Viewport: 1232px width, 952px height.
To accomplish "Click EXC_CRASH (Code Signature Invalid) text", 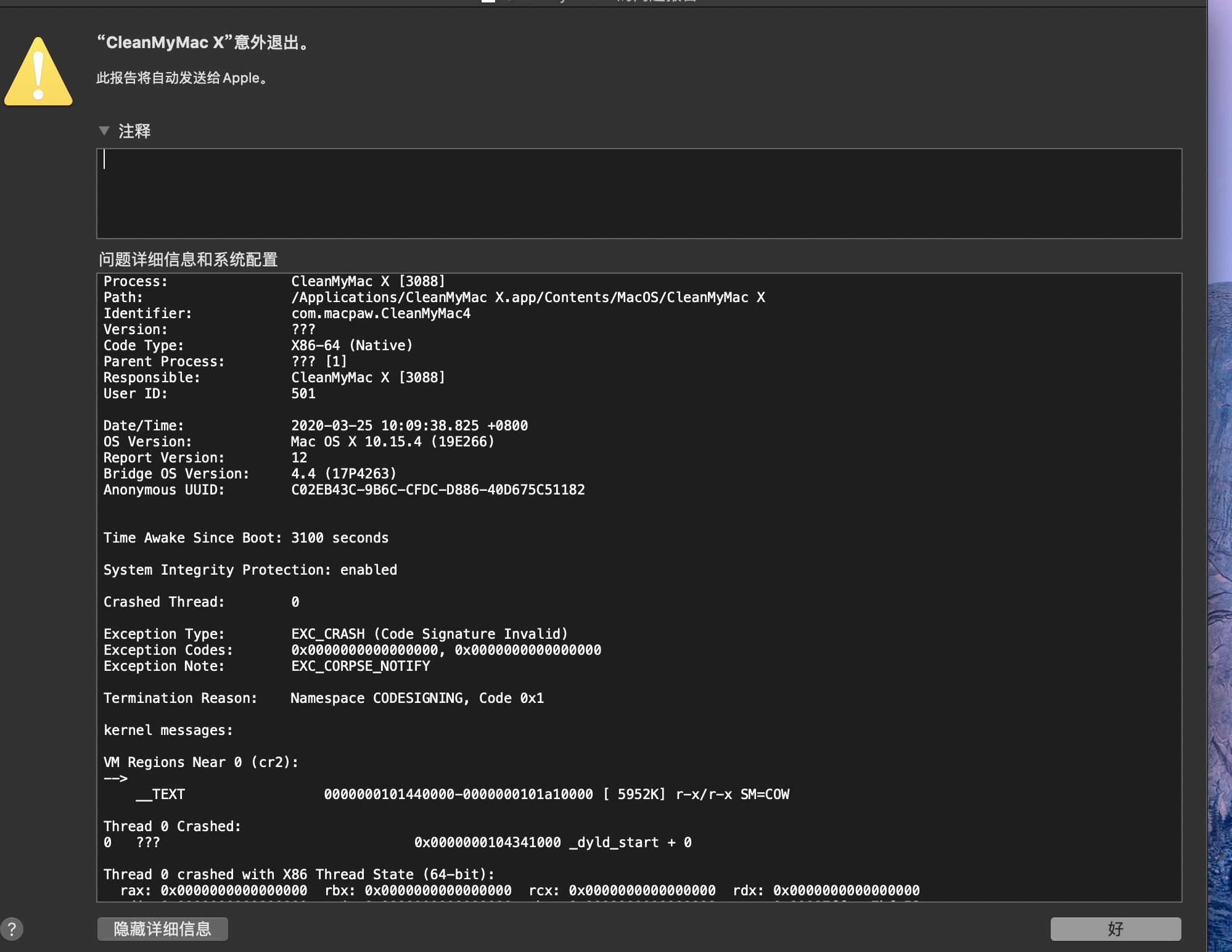I will click(x=429, y=634).
